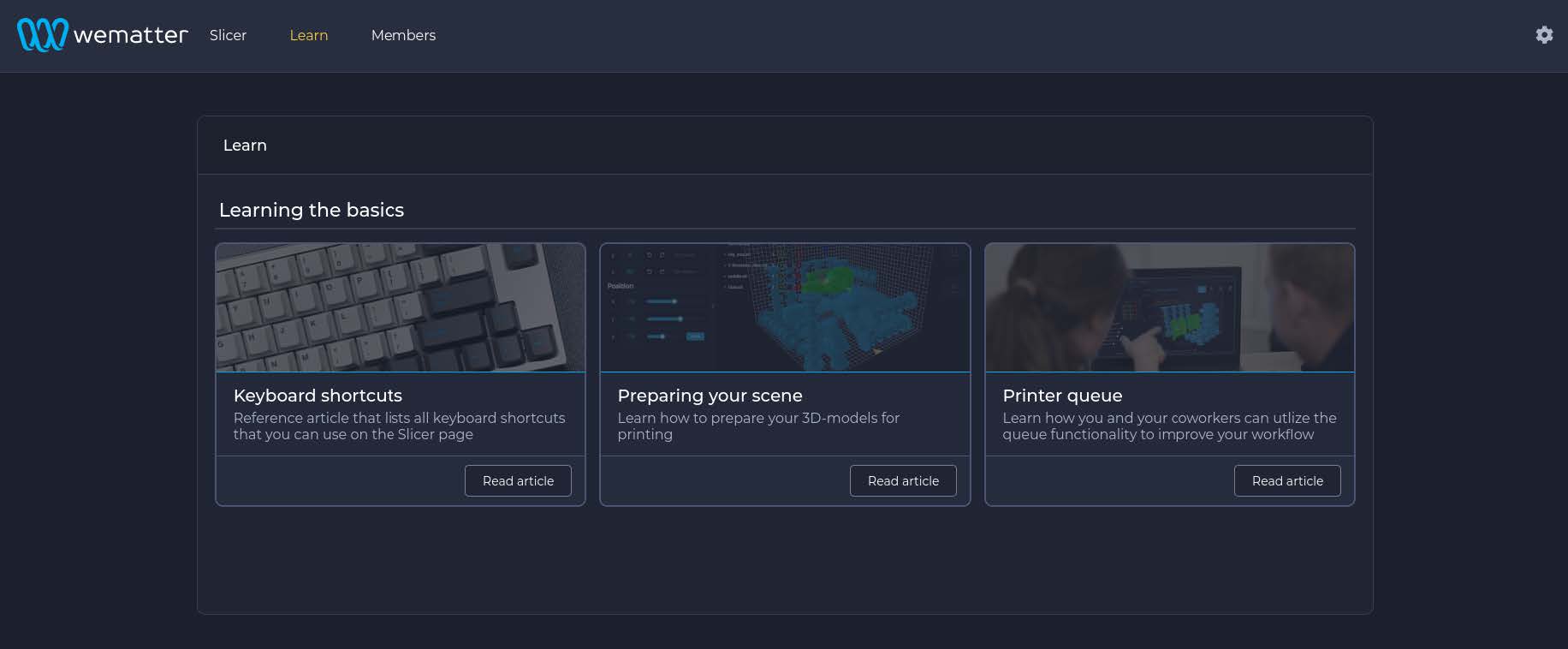Go to the Slicer page
Screen dimensions: 1568x649
(228, 35)
